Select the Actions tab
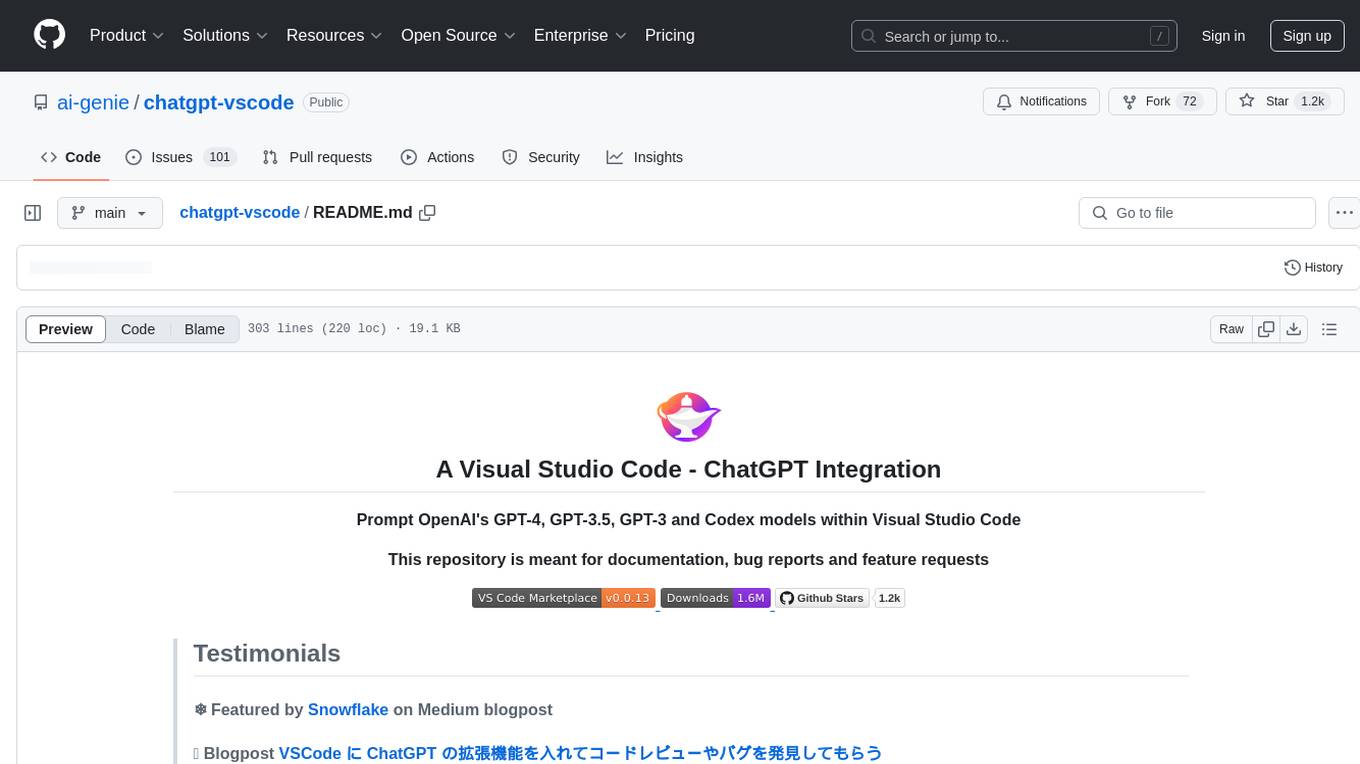The height and width of the screenshot is (764, 1360). [x=438, y=157]
